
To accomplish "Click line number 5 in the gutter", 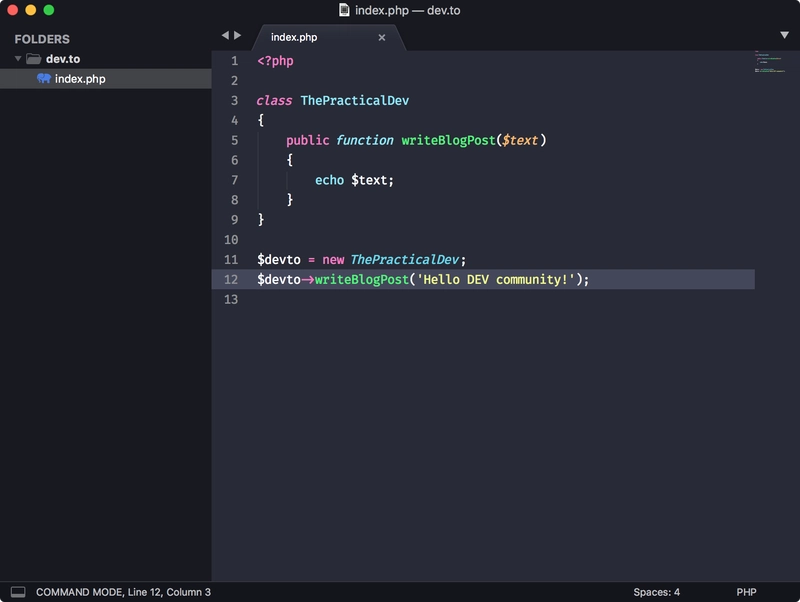I will point(234,140).
